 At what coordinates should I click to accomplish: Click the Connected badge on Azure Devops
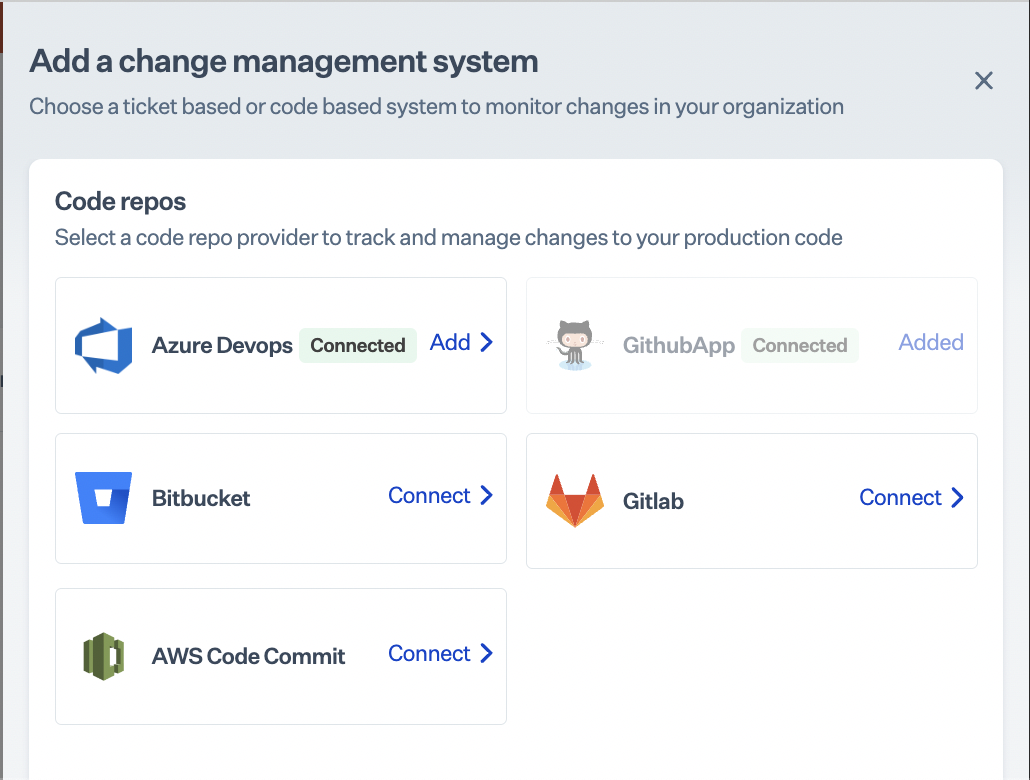coord(357,346)
